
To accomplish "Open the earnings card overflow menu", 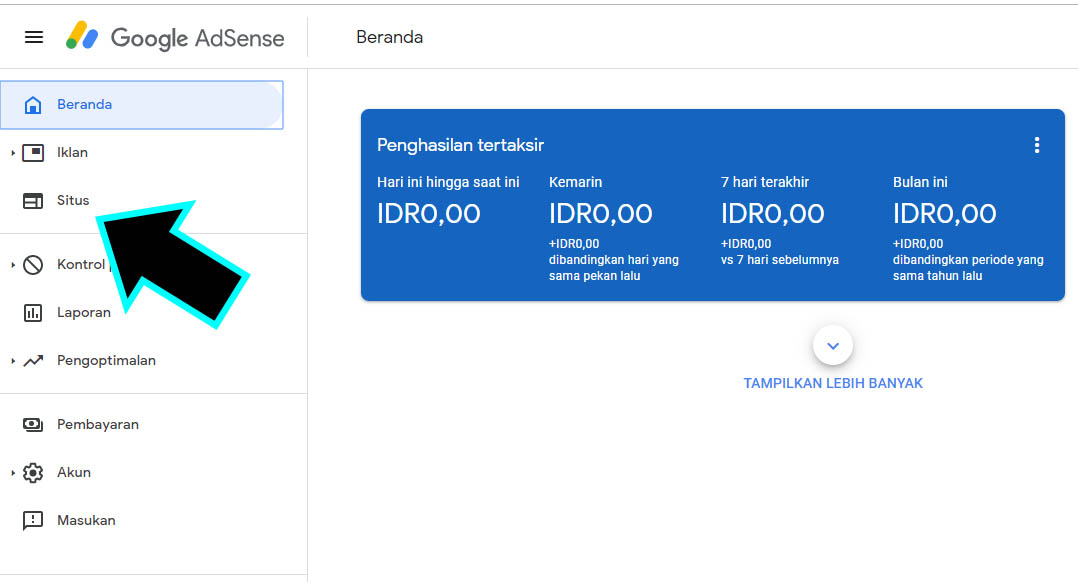I will 1036,145.
